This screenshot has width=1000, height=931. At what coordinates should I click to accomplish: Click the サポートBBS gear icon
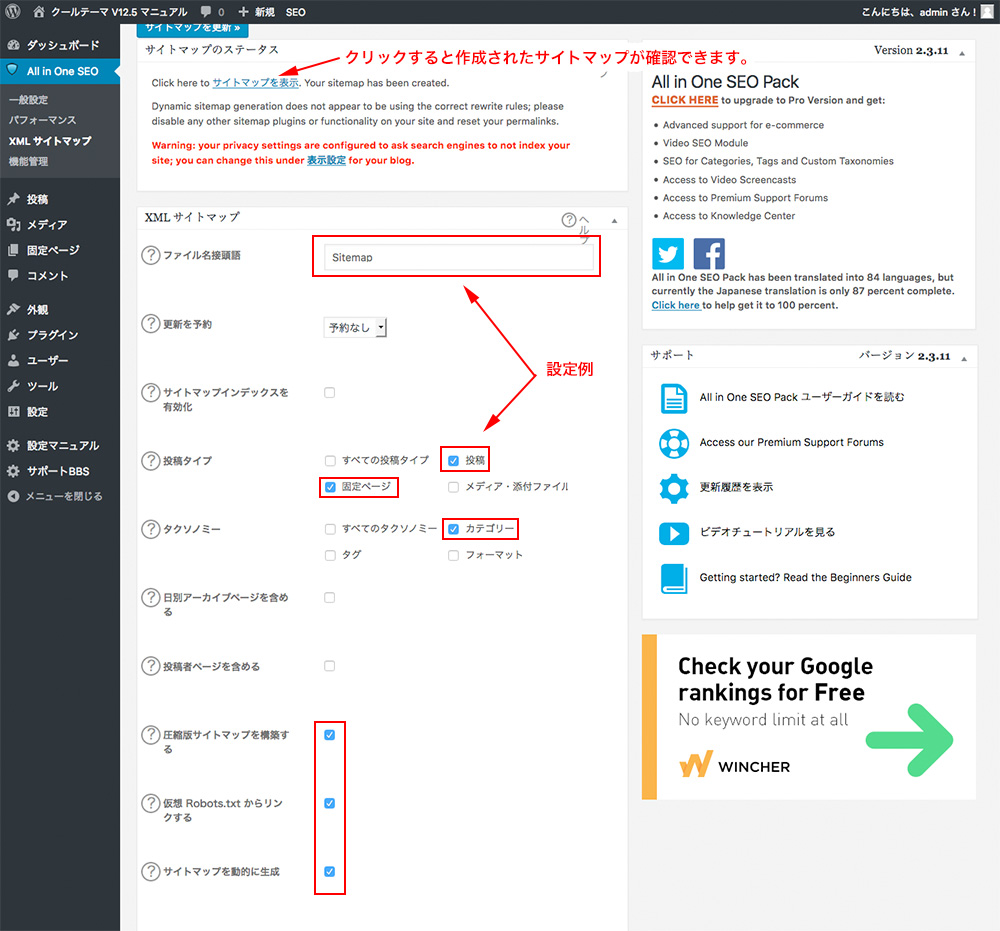coord(13,471)
